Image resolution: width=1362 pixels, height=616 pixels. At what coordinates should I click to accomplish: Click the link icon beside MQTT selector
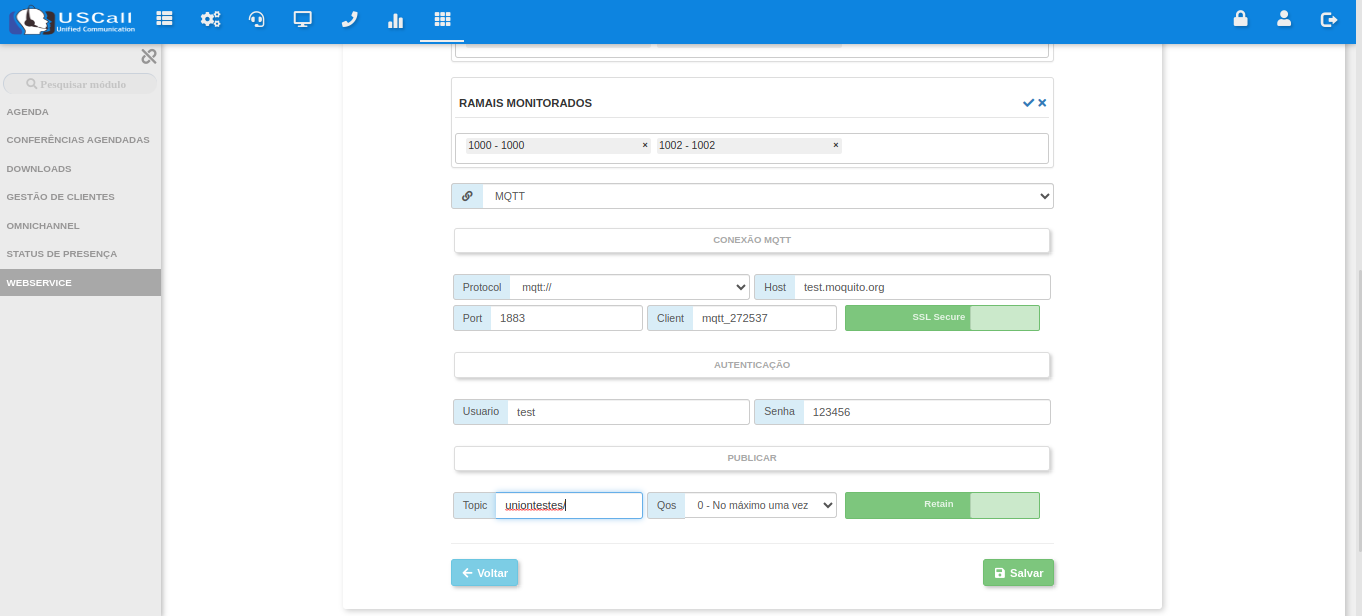[x=467, y=196]
